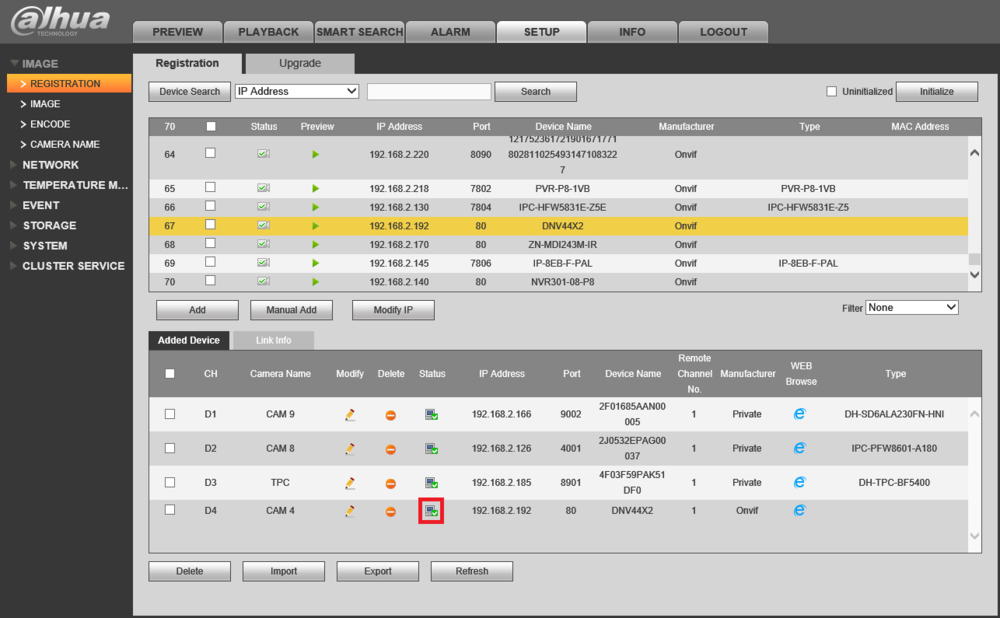
Task: Tick the Uninitialized checkbox
Action: pos(832,91)
